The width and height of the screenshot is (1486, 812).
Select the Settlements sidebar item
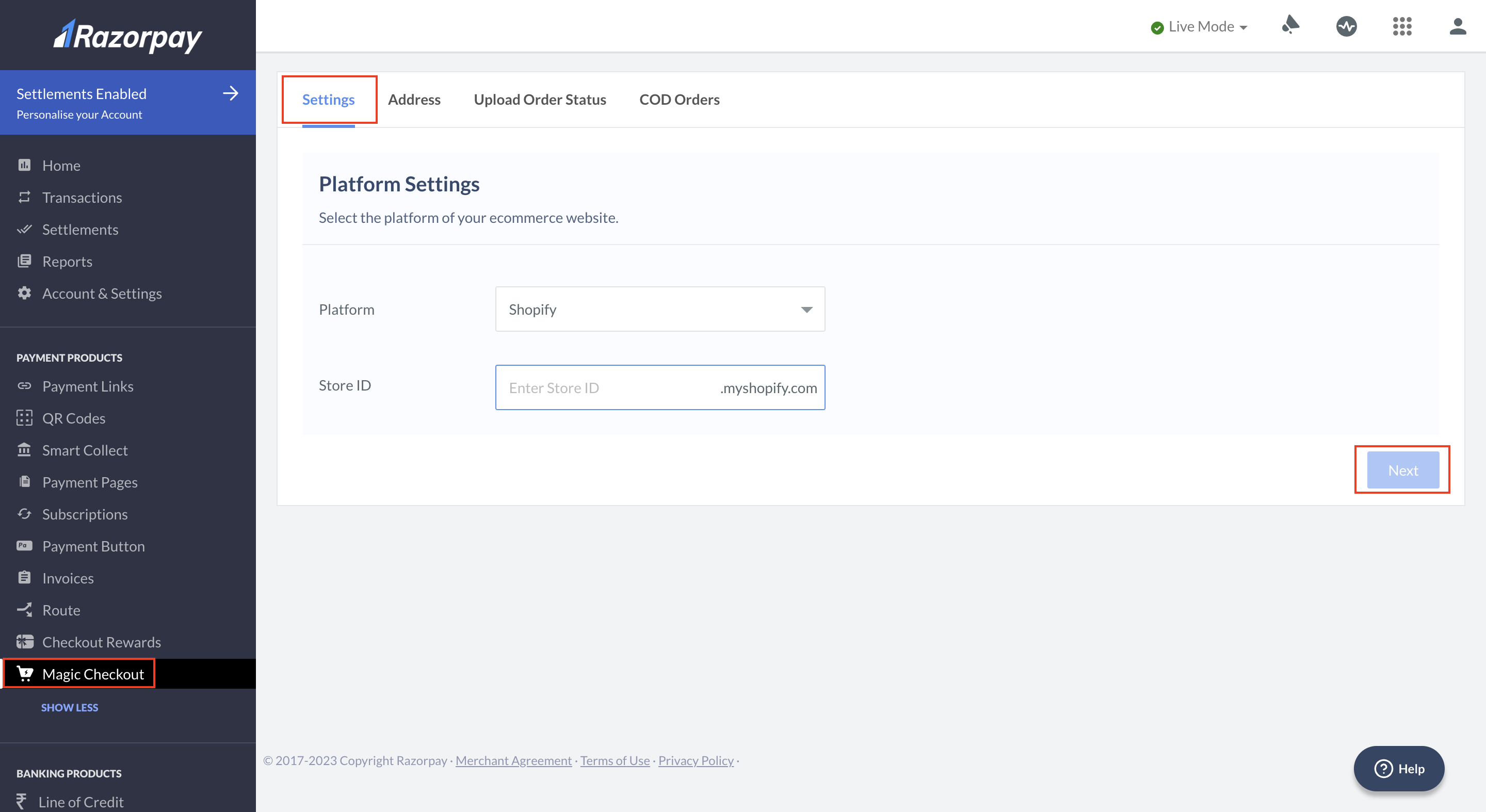point(80,229)
